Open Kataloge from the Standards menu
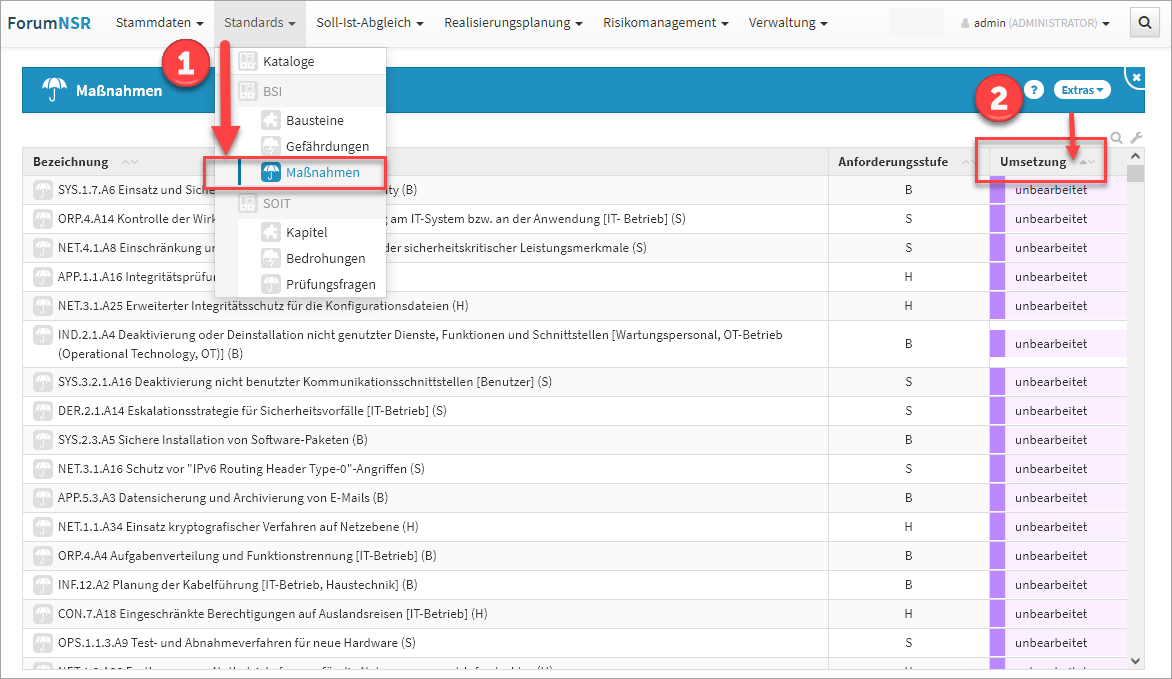Screen dimensions: 1172x679 (288, 61)
